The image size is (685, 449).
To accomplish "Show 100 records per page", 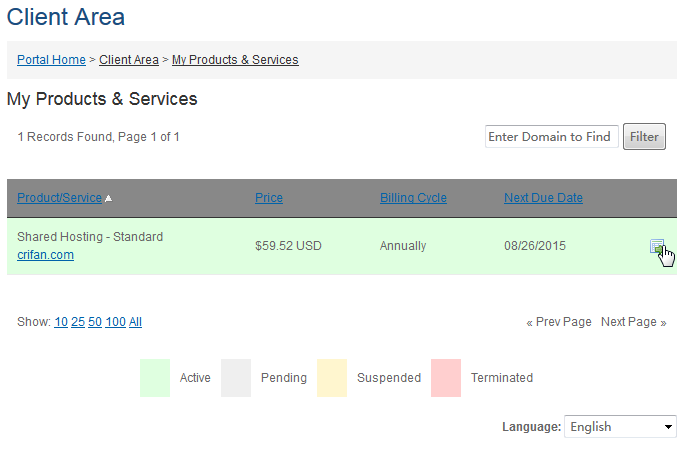I will tap(115, 322).
